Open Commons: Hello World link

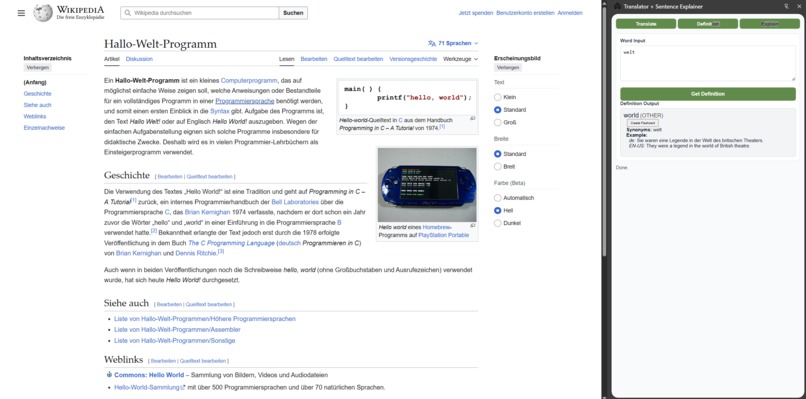149,375
